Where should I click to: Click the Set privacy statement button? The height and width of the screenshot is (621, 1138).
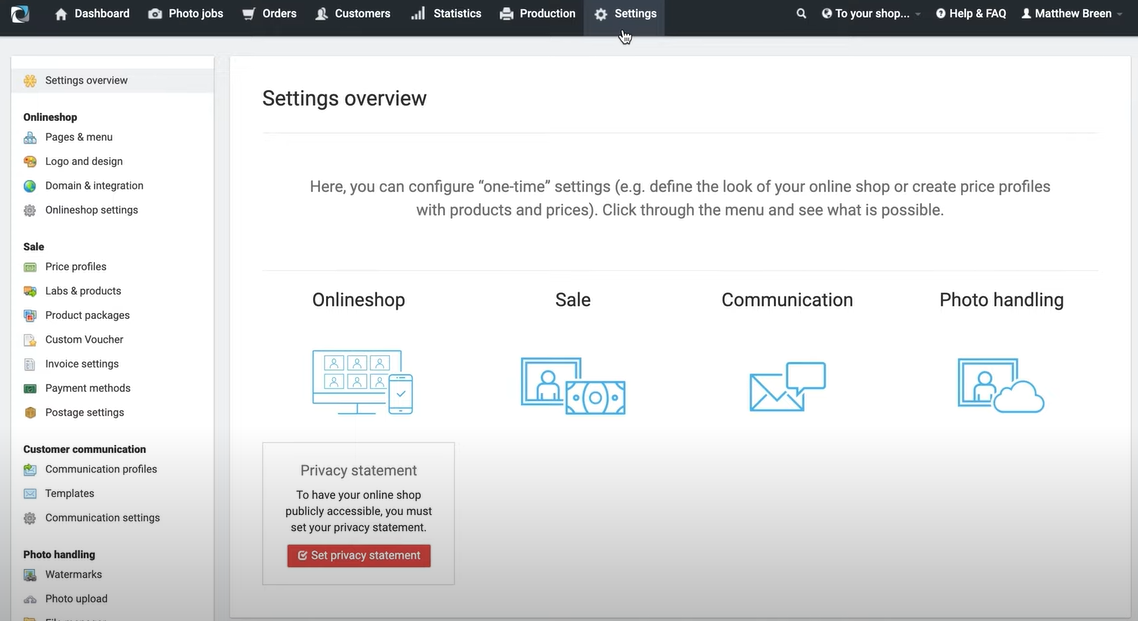(x=358, y=555)
